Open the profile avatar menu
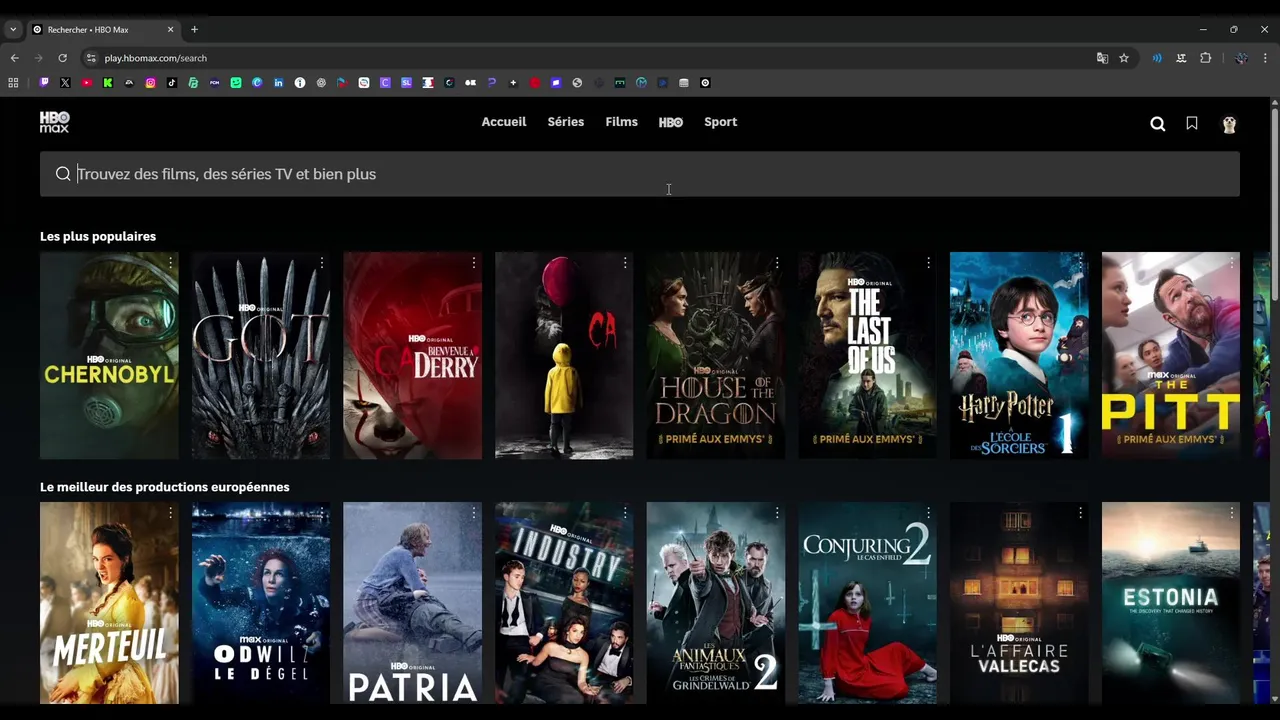The height and width of the screenshot is (720, 1280). [x=1229, y=124]
